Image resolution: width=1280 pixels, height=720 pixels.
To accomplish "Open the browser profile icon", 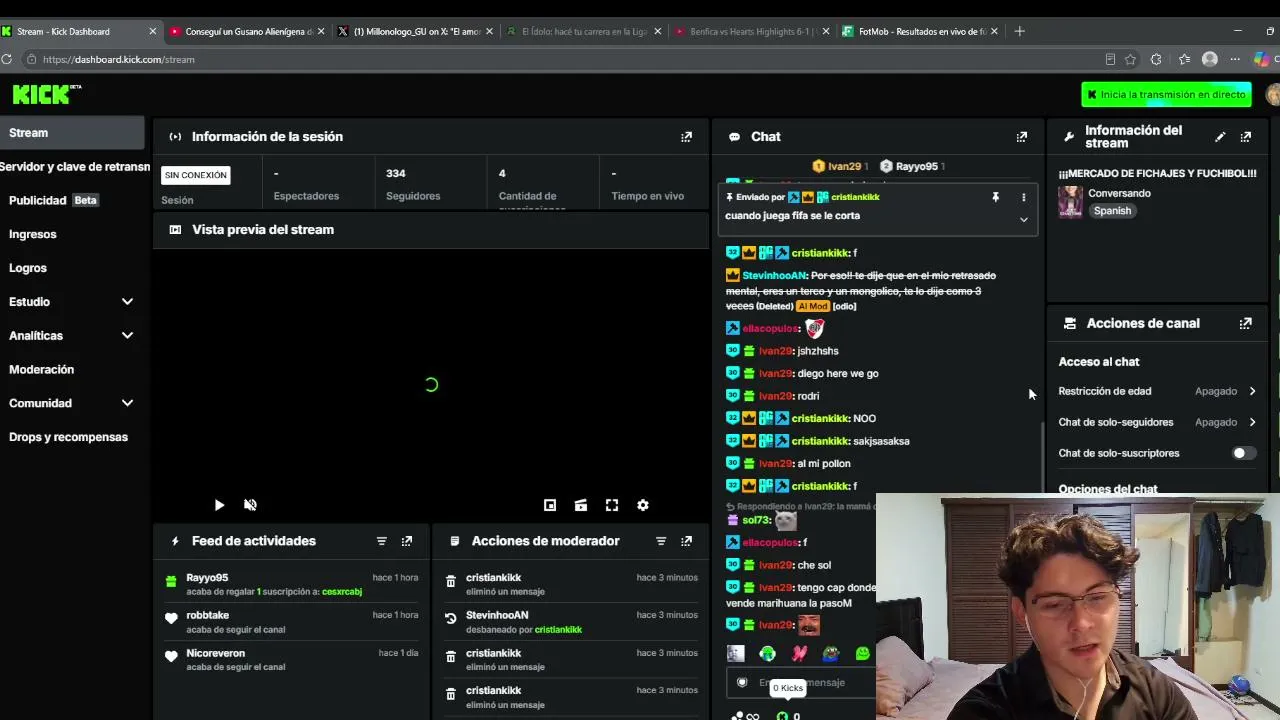I will (1209, 60).
